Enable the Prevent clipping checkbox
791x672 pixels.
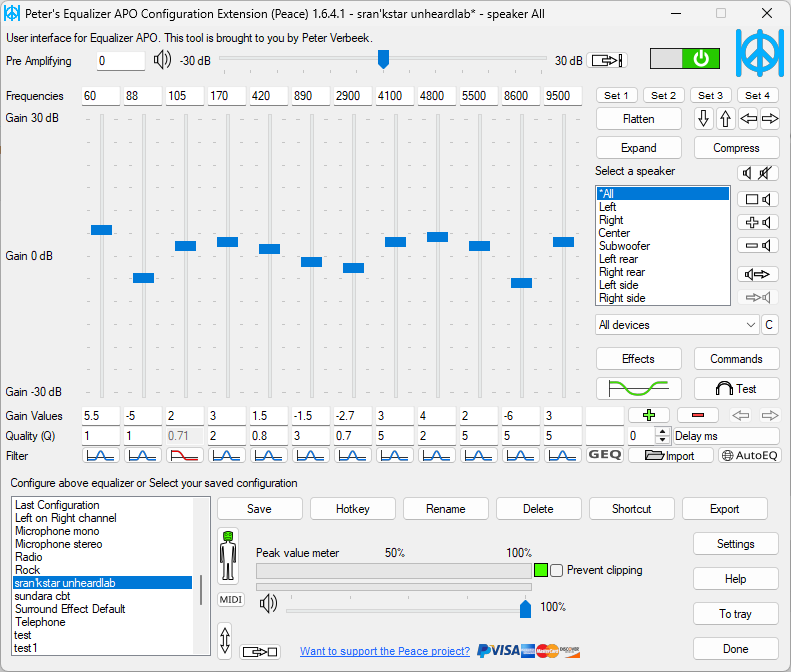[556, 571]
